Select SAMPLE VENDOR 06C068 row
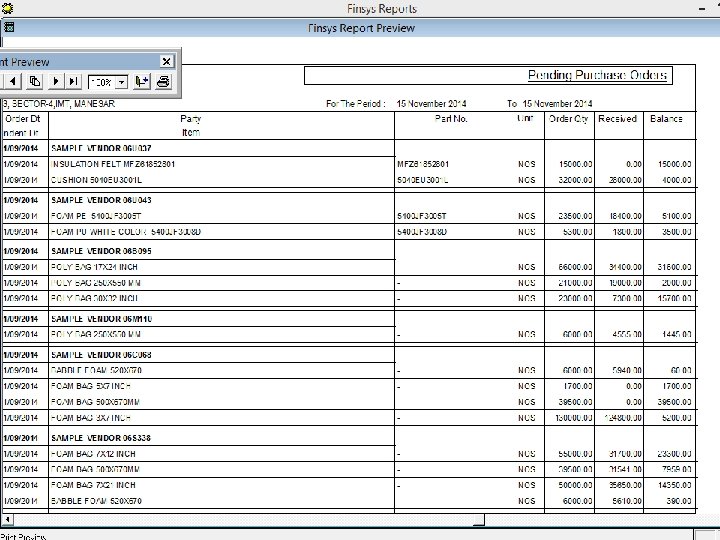720x540 pixels. [101, 355]
